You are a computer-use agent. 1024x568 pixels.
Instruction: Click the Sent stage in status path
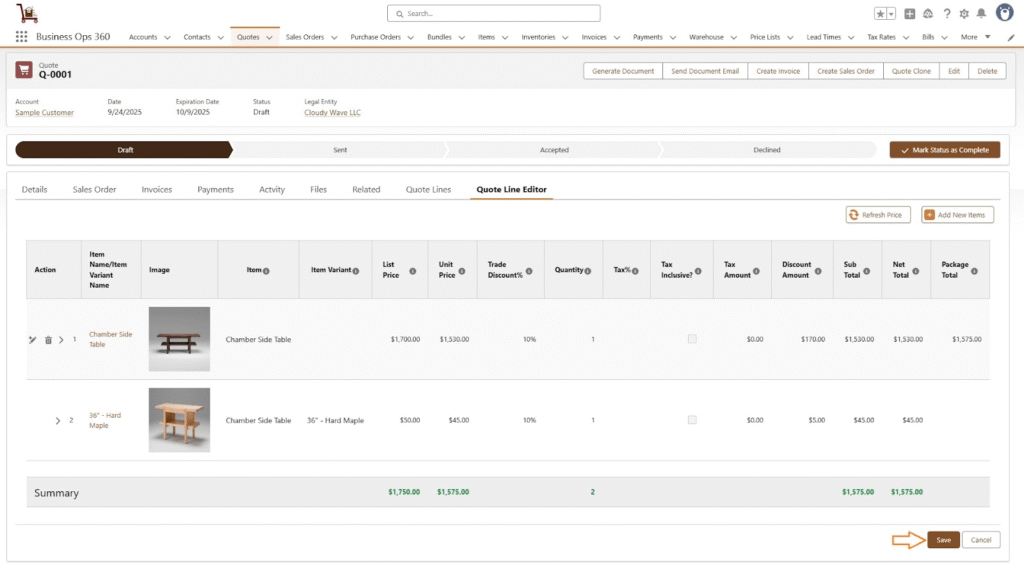pyautogui.click(x=340, y=150)
